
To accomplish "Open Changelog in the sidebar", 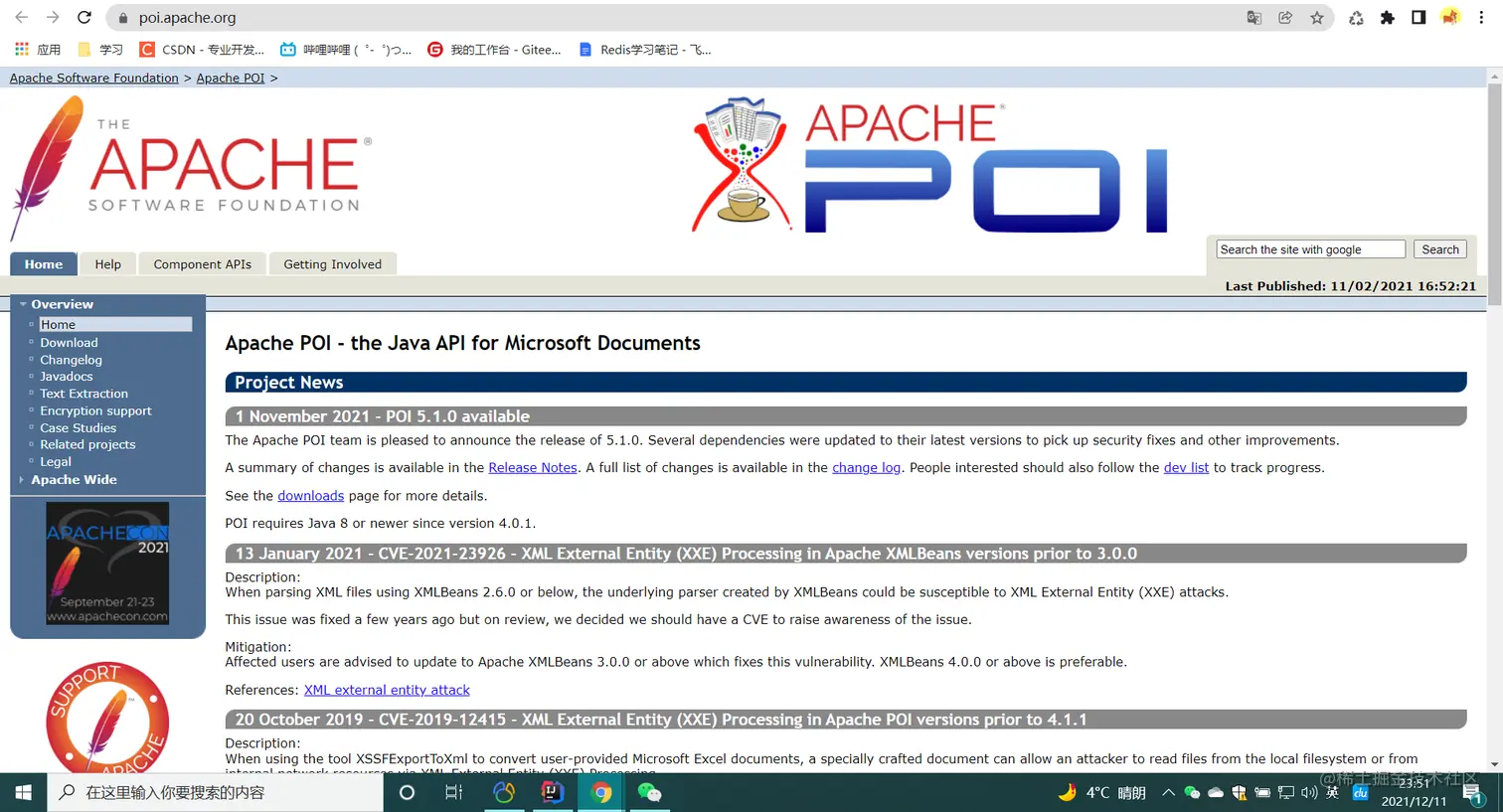I will tap(71, 360).
